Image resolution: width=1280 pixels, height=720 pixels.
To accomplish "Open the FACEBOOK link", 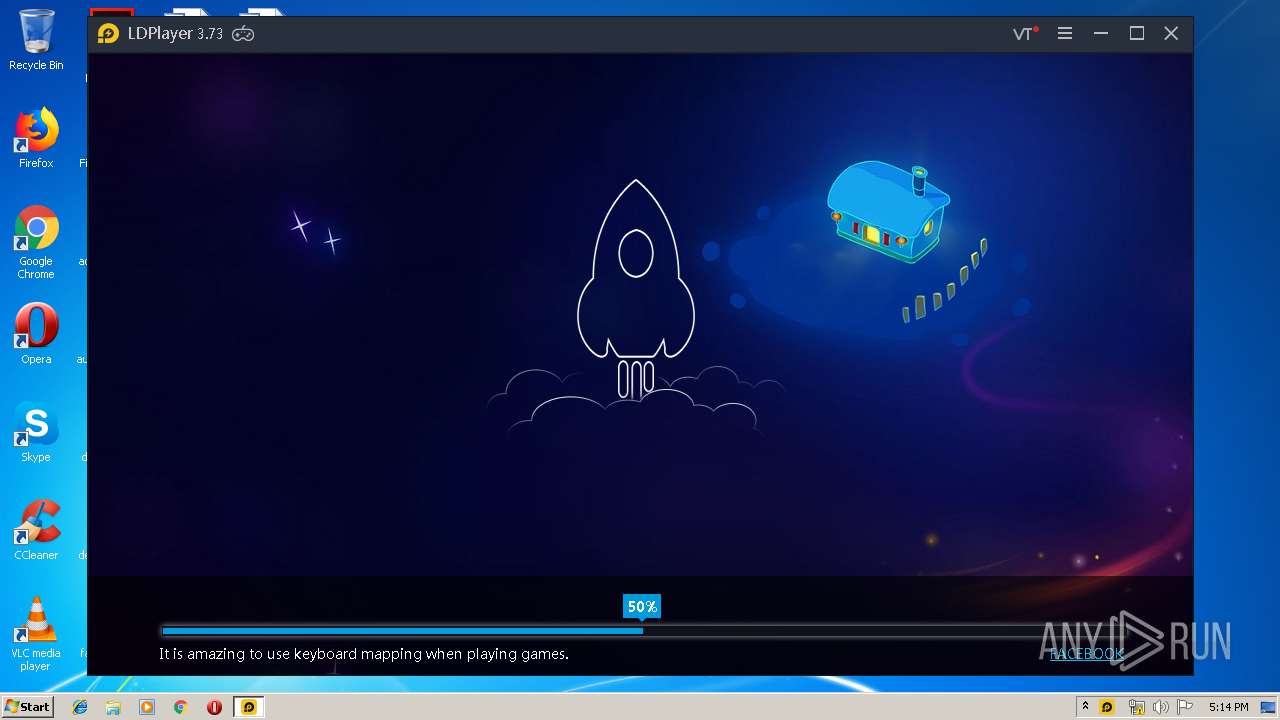I will coord(1087,654).
